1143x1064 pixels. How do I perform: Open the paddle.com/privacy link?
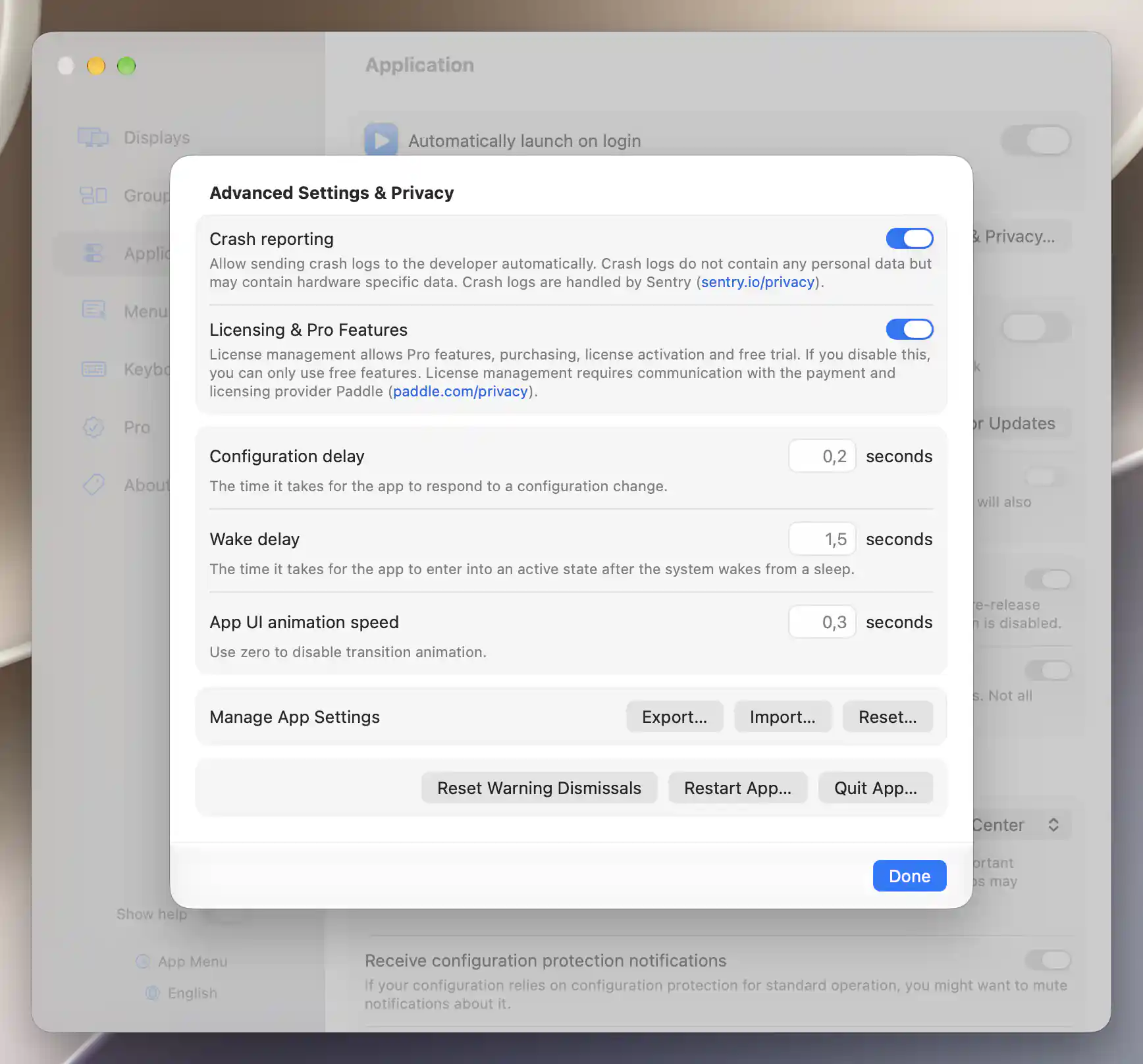[460, 392]
